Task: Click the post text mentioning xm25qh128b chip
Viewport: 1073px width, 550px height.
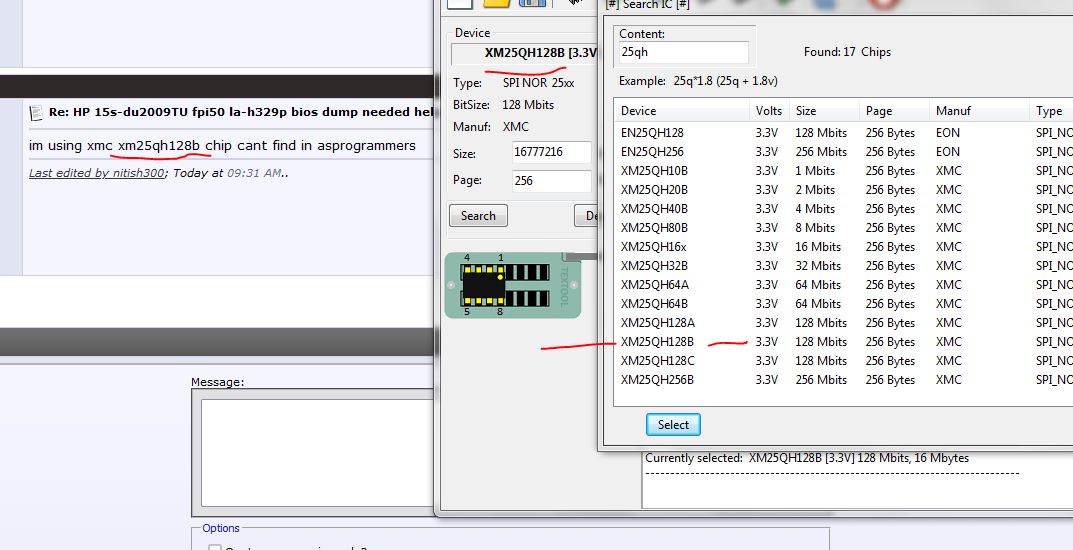Action: (x=222, y=146)
